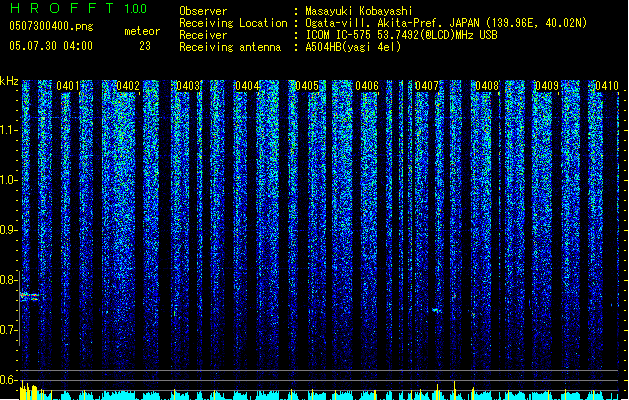Screen dimensions: 629x400
Task: Click the Receiving antenna label
Action: (x=230, y=47)
